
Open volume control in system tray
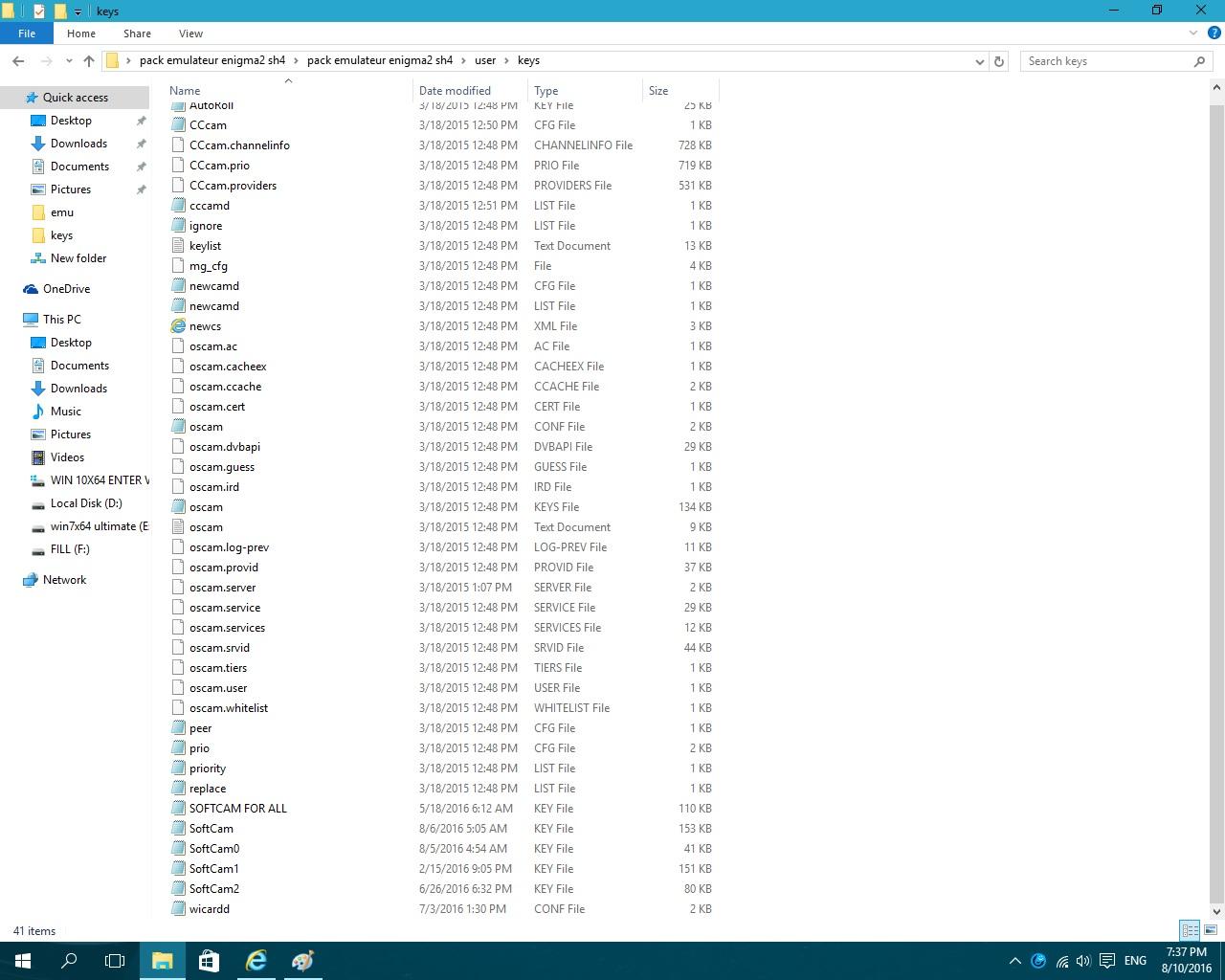pyautogui.click(x=1083, y=961)
